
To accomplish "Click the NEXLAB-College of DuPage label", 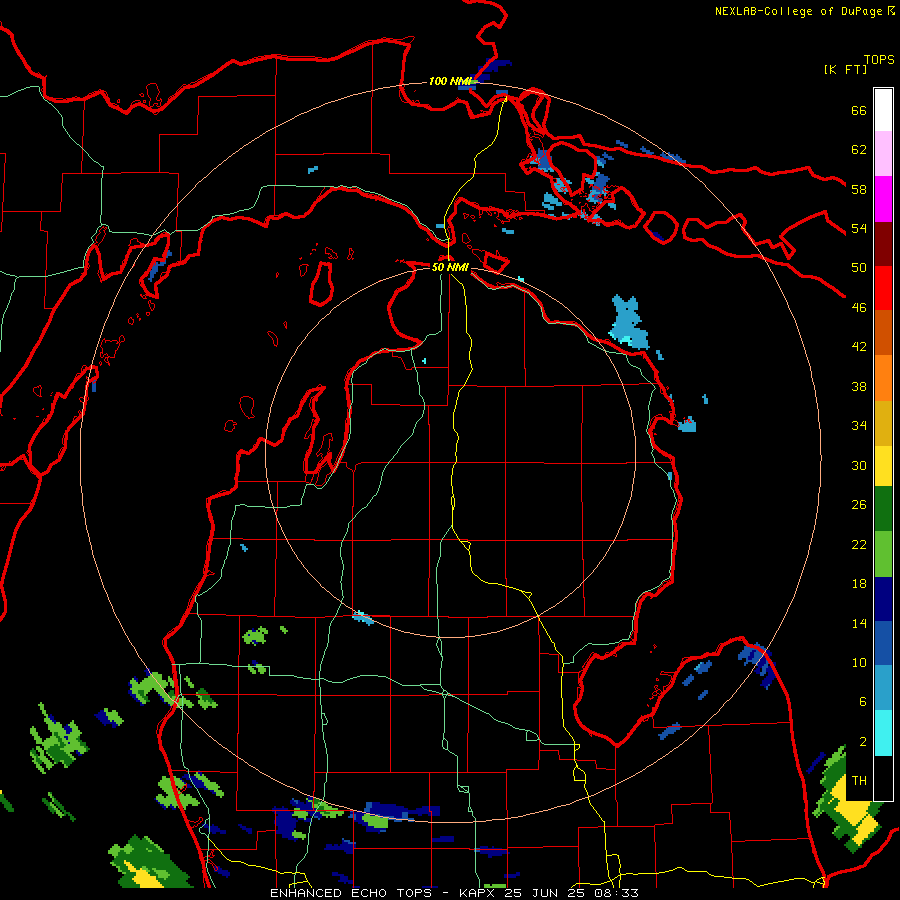I will pos(798,11).
